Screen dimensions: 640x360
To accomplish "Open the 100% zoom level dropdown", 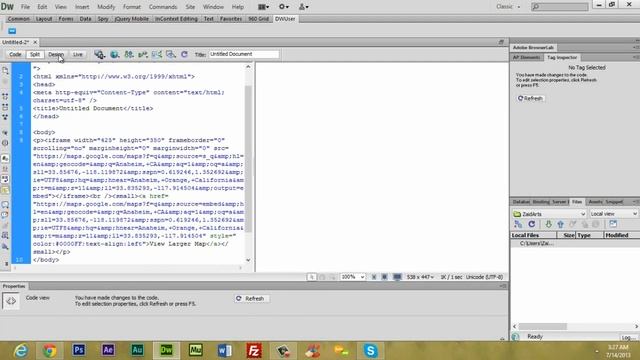I will tap(353, 277).
